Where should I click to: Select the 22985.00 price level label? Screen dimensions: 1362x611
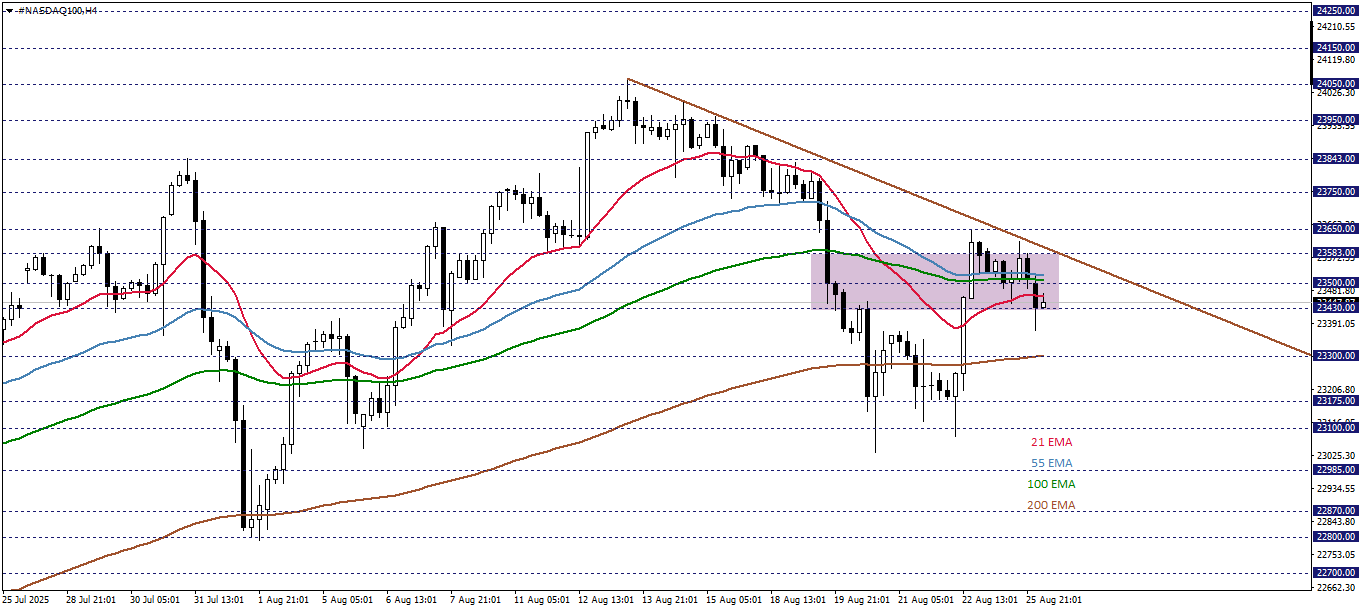coord(1336,470)
